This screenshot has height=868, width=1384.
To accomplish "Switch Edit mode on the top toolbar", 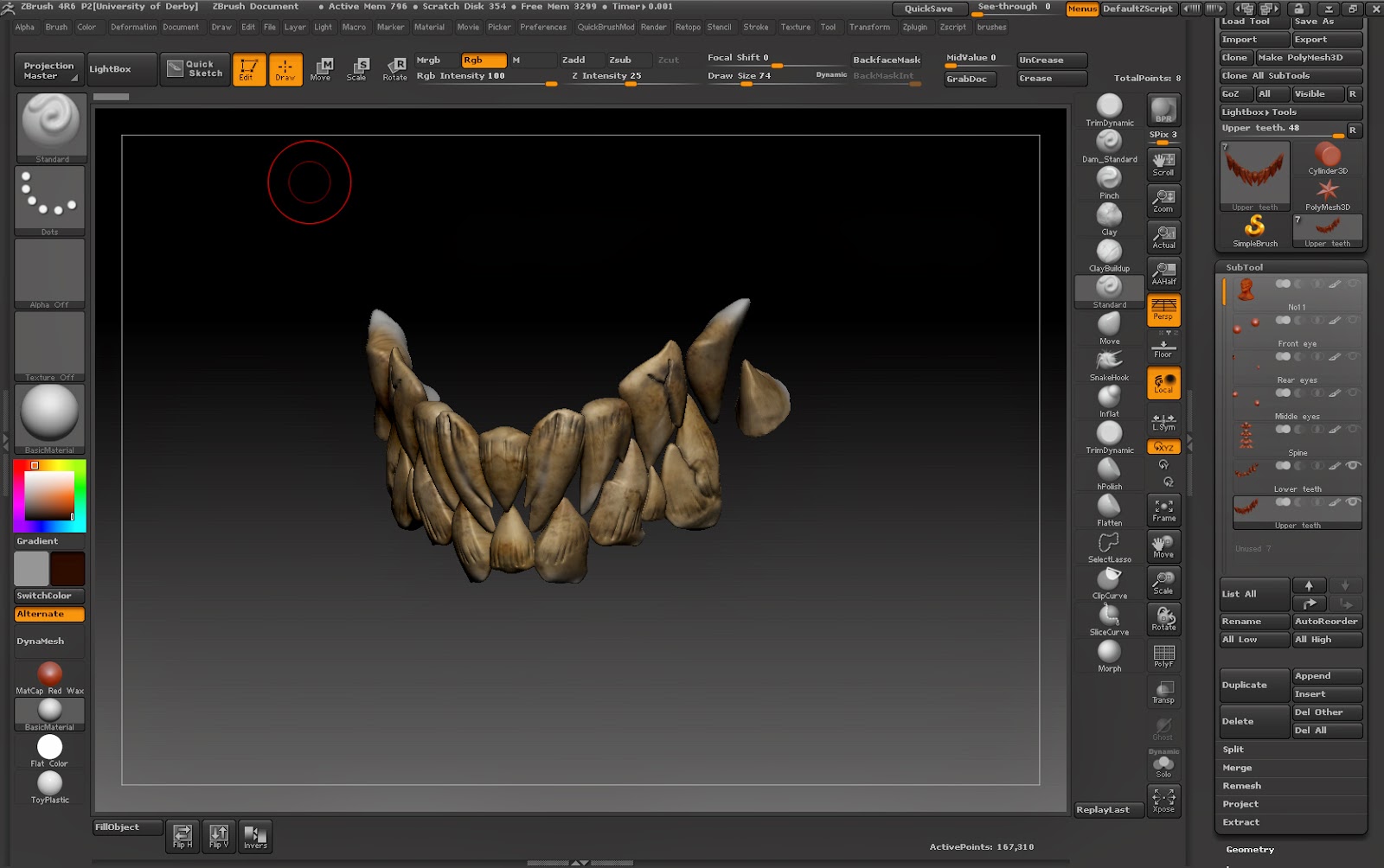I will [249, 68].
